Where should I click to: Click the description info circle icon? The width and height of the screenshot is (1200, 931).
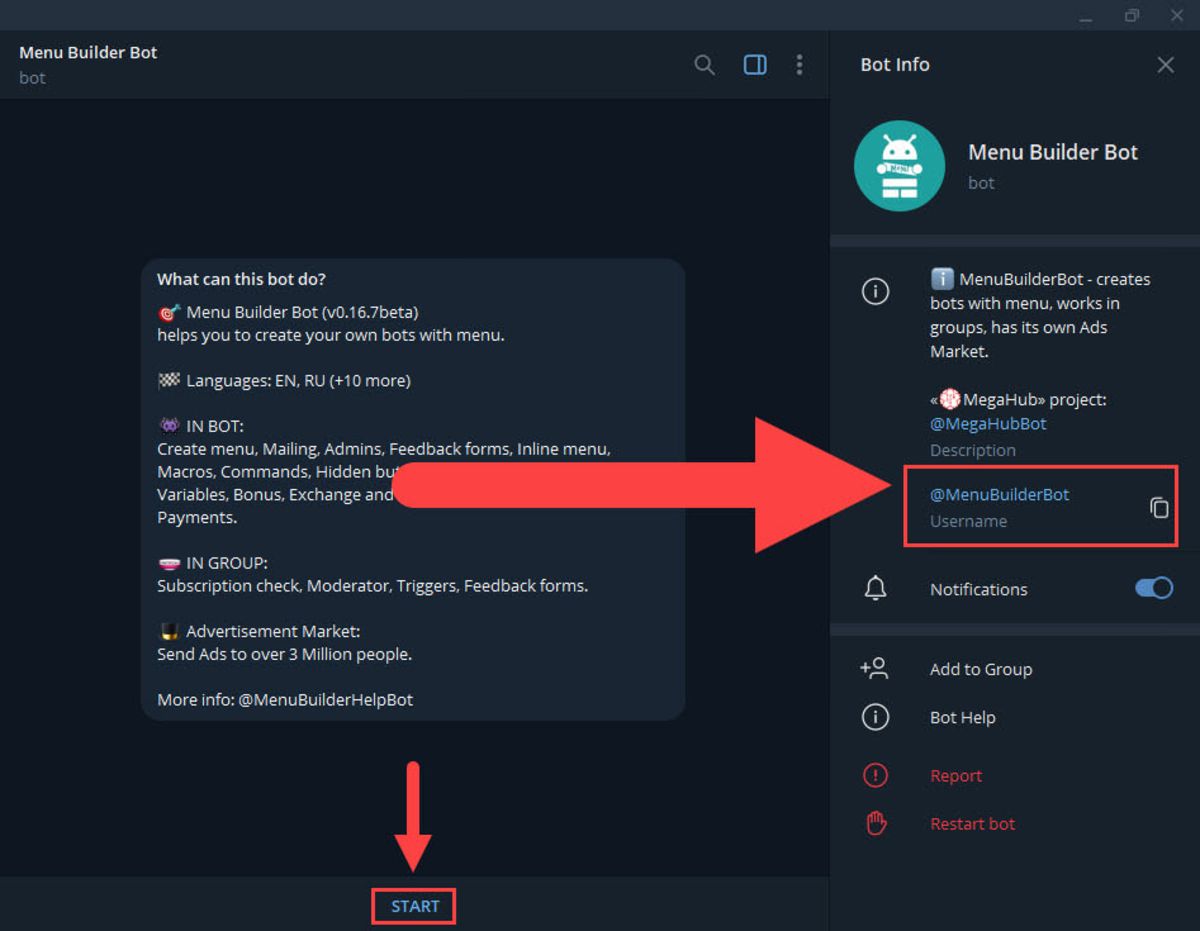875,292
